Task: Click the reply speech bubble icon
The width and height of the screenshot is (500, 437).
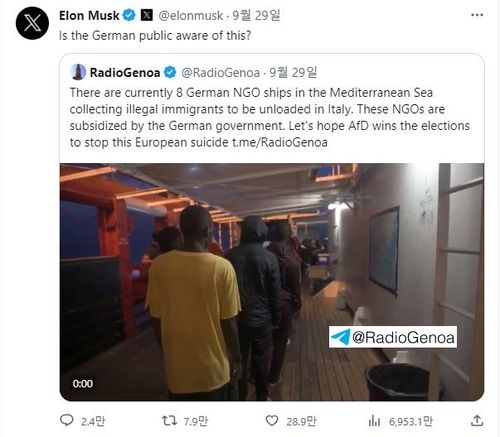Action: point(66,420)
